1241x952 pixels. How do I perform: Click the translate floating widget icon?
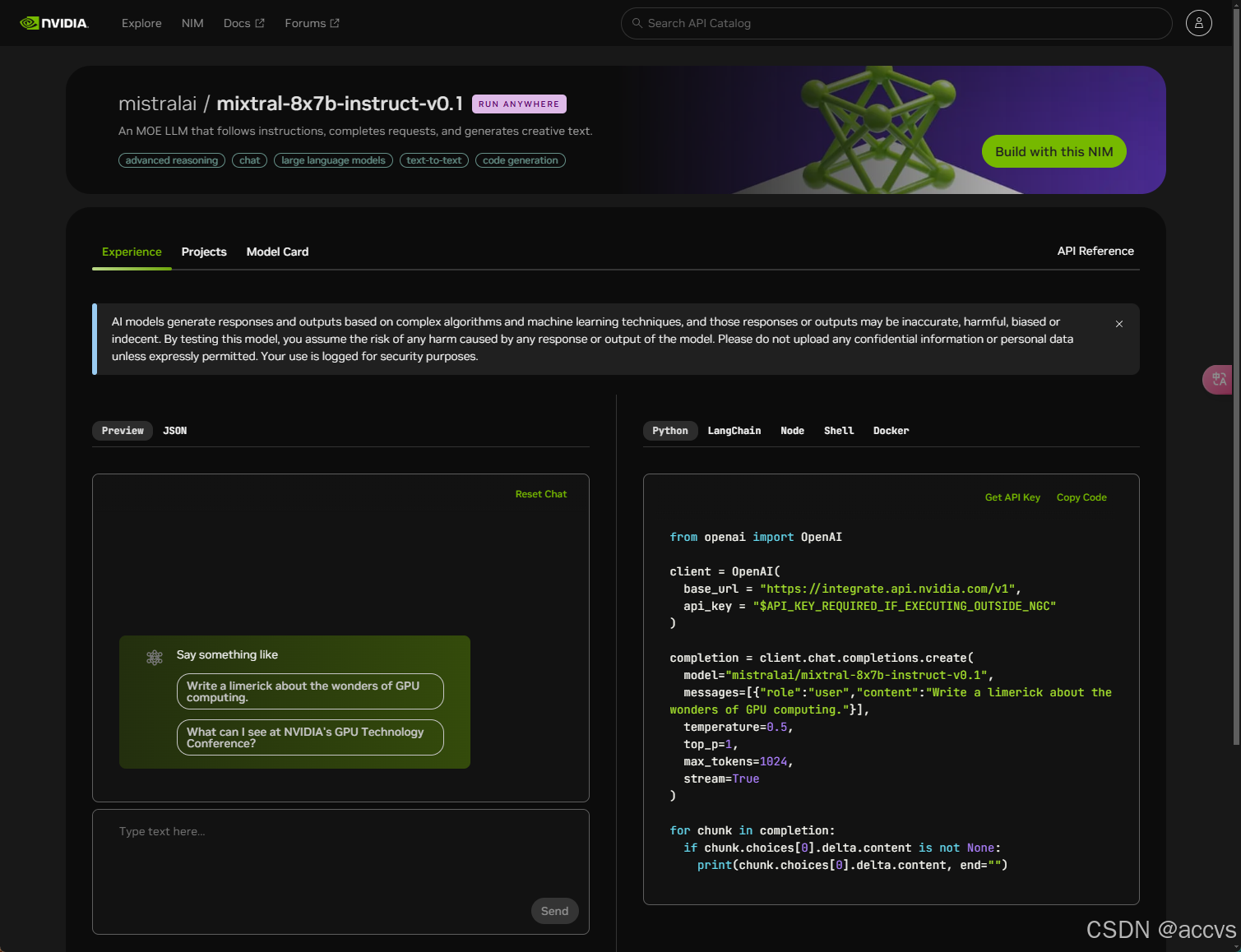(x=1219, y=379)
